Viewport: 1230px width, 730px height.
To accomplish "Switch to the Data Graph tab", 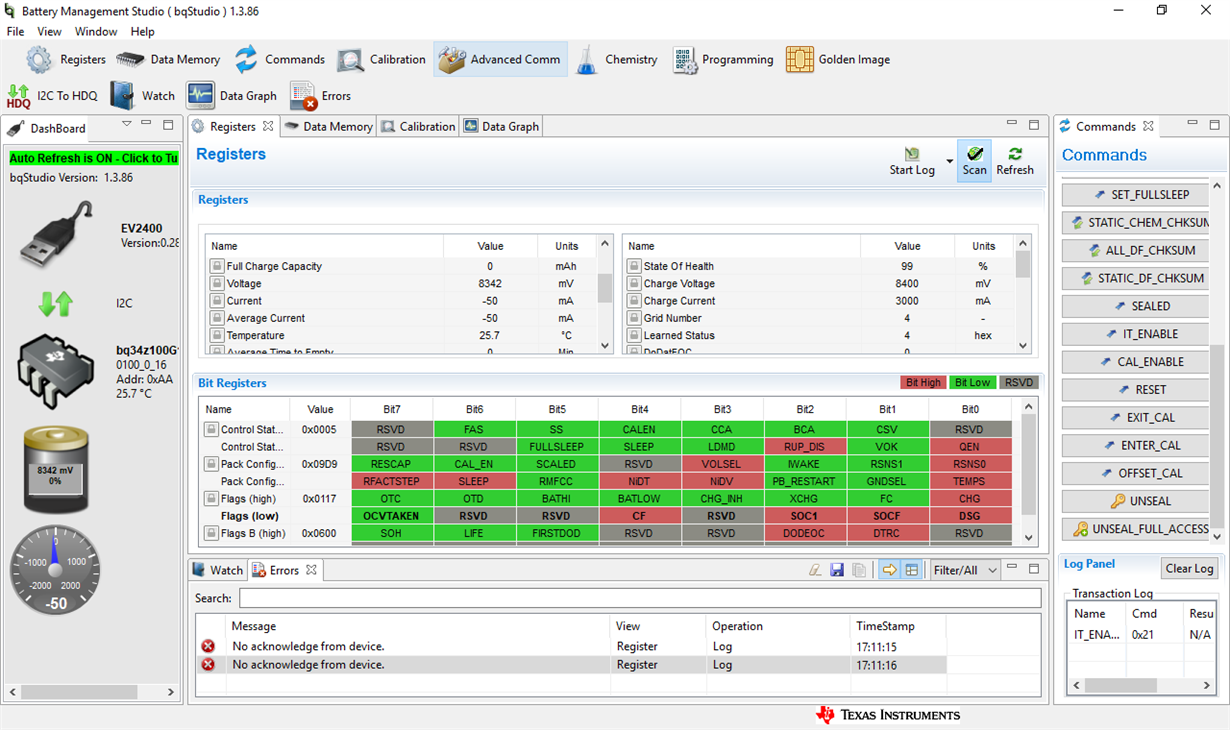I will (x=501, y=127).
